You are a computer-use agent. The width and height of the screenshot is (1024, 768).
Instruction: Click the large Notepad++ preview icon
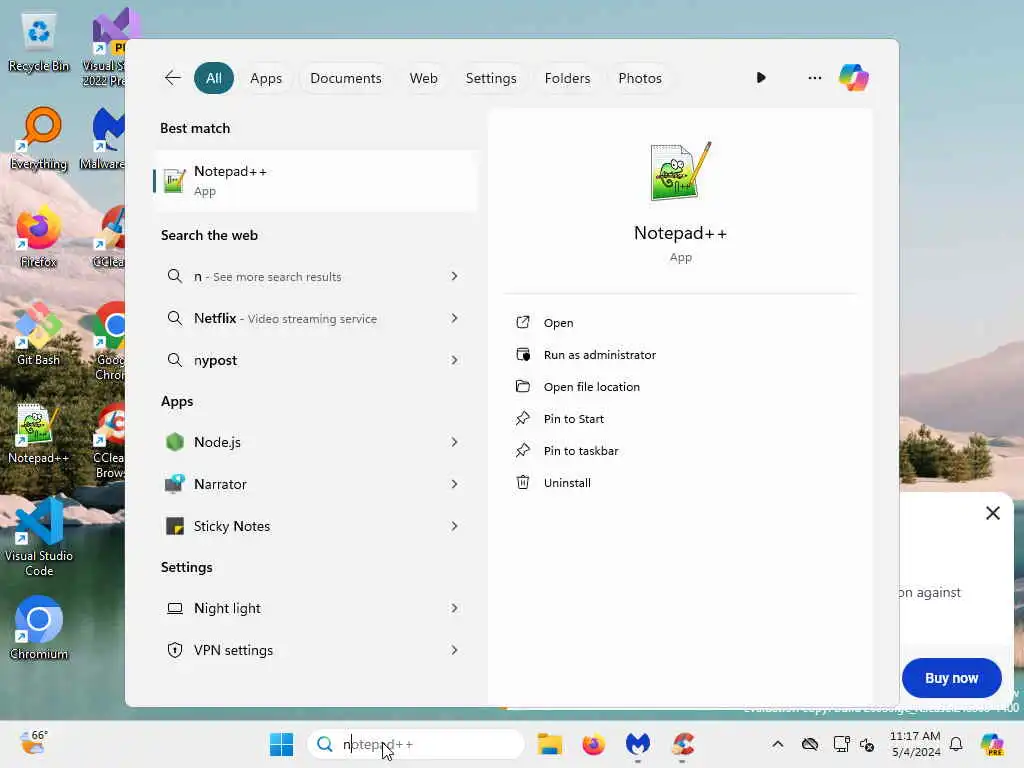[680, 171]
